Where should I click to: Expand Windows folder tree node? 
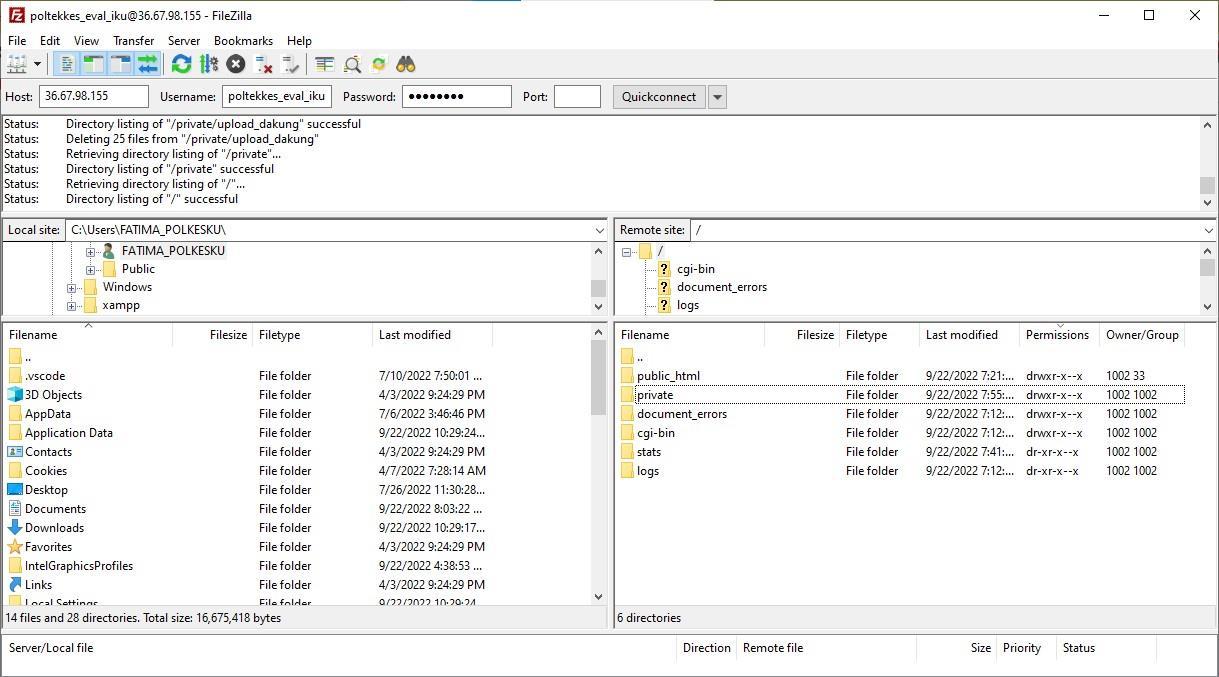71,288
